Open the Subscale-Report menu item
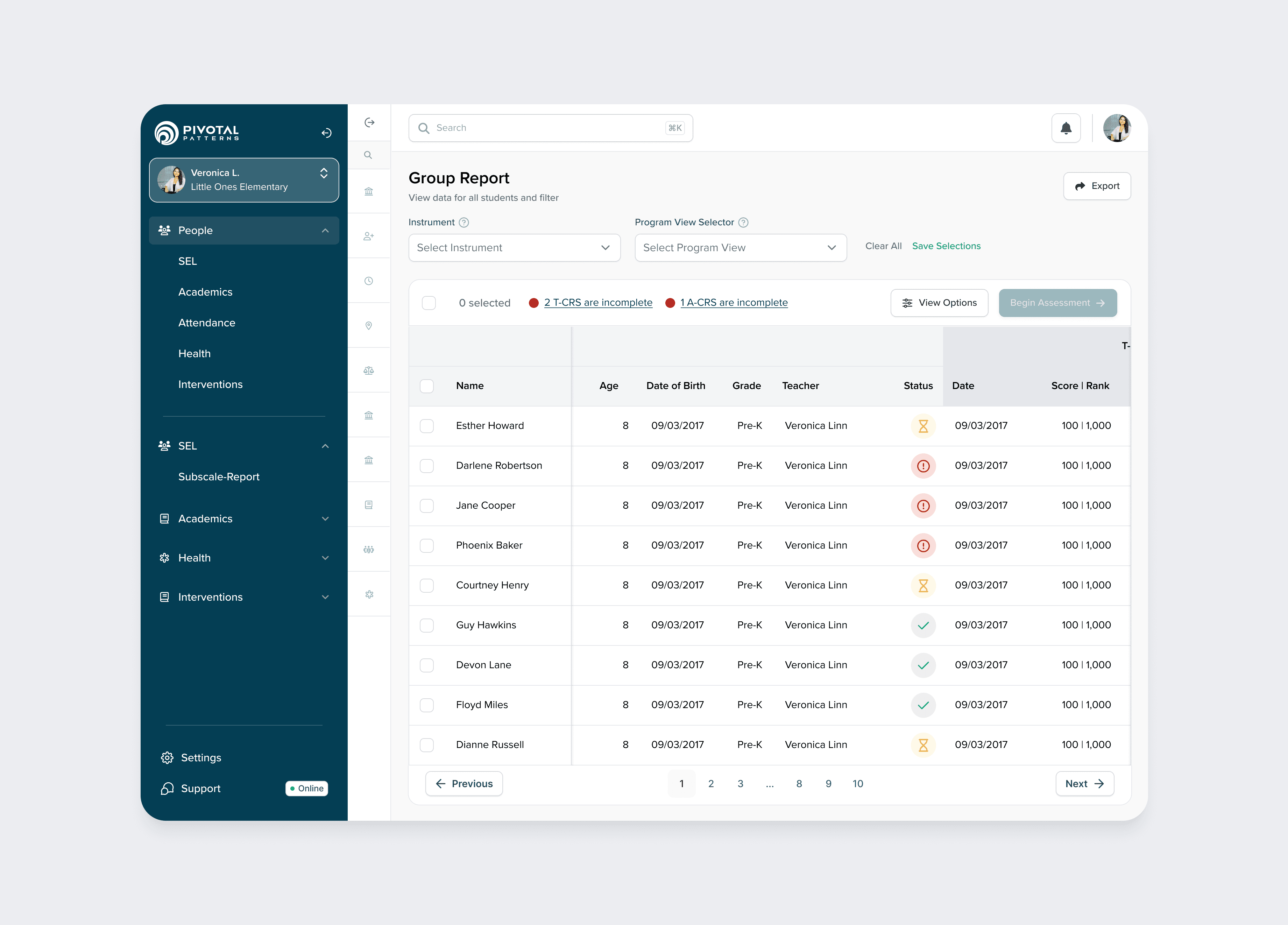 219,476
